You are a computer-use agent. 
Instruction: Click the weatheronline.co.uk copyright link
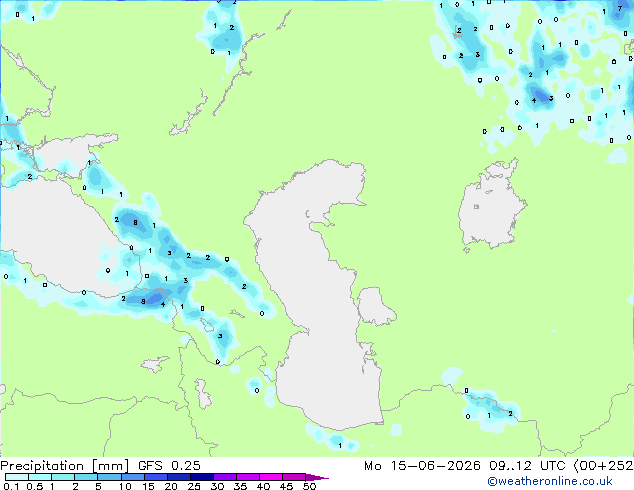pos(549,481)
